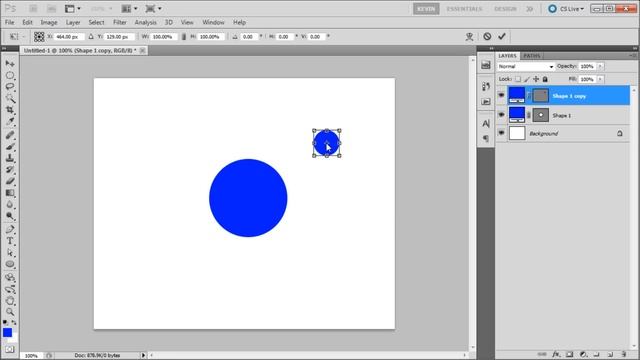The width and height of the screenshot is (640, 360).
Task: Open the Arrange Documents dropdown
Action: pyautogui.click(x=129, y=9)
